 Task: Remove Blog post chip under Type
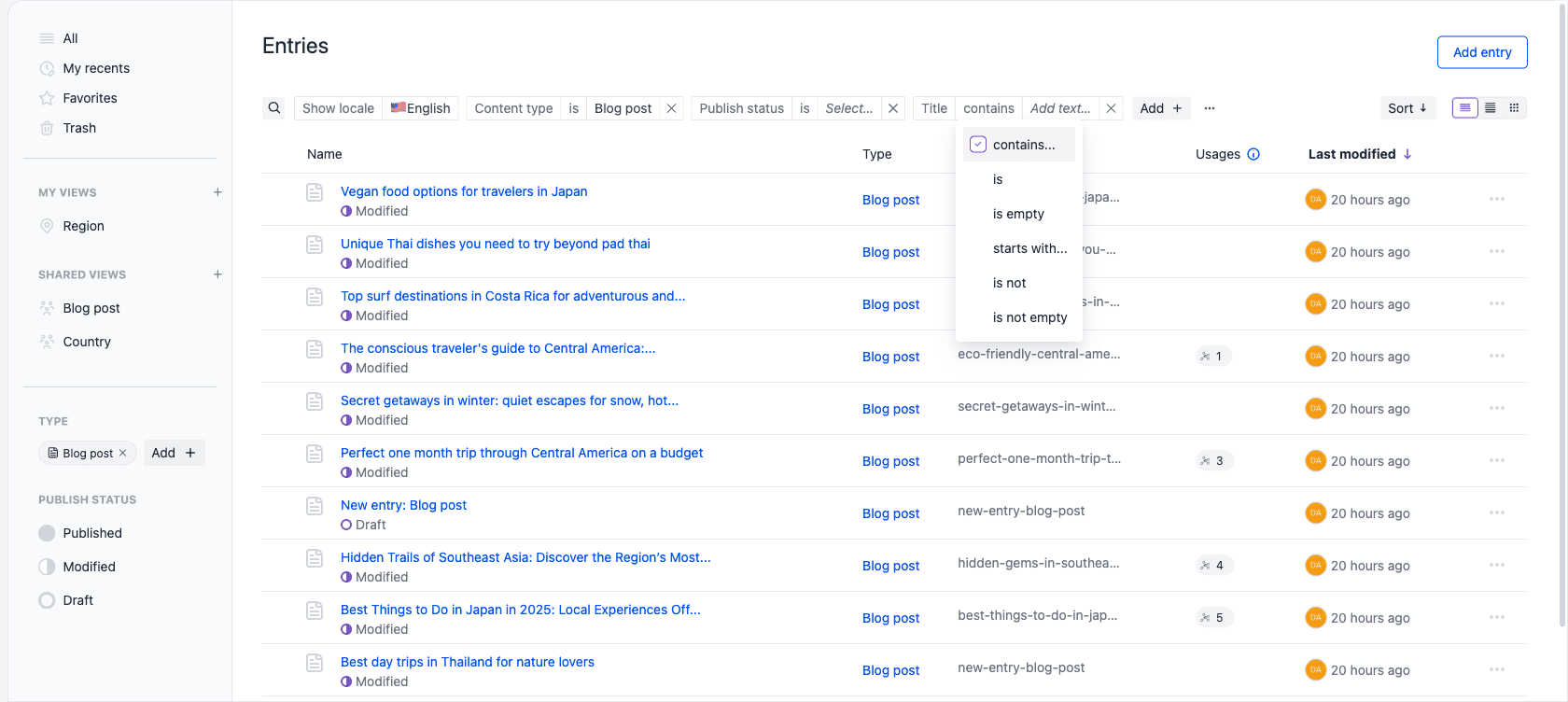122,453
